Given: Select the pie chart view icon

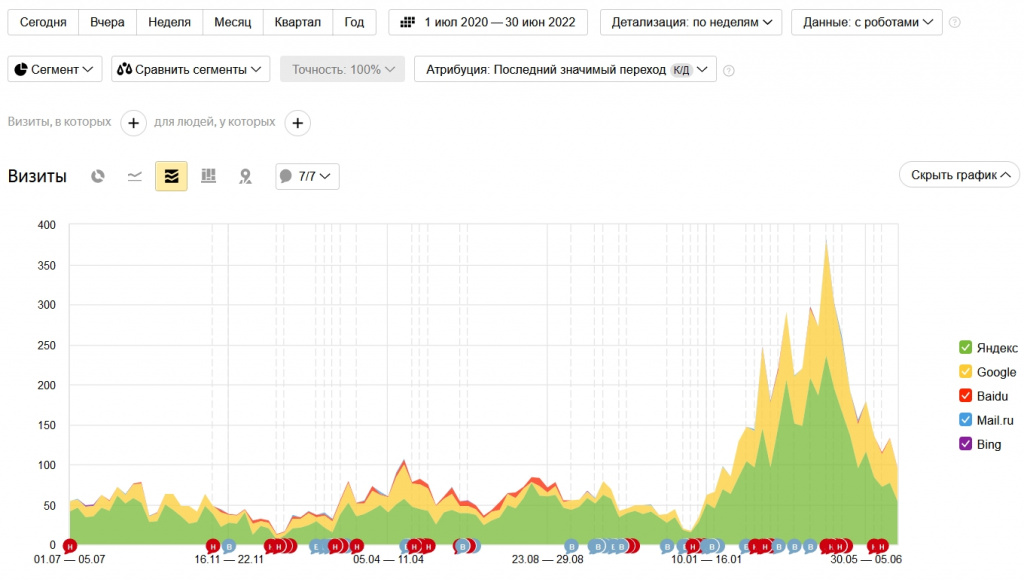Looking at the screenshot, I should coord(98,176).
